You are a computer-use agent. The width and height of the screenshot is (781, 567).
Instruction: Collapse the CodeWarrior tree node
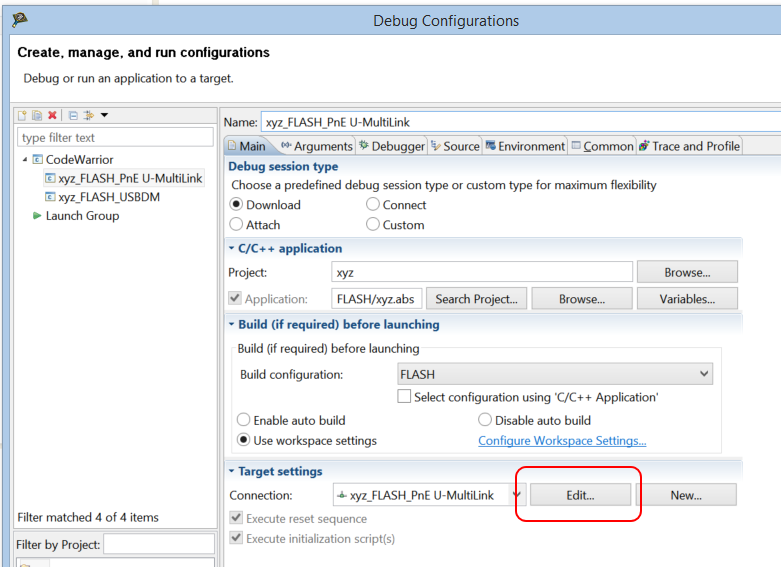pyautogui.click(x=25, y=160)
